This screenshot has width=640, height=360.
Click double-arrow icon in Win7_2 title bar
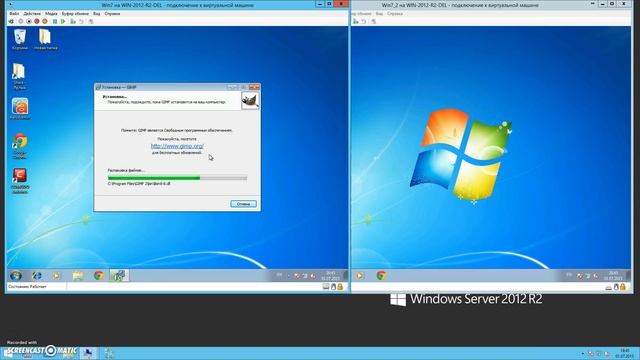click(x=592, y=3)
